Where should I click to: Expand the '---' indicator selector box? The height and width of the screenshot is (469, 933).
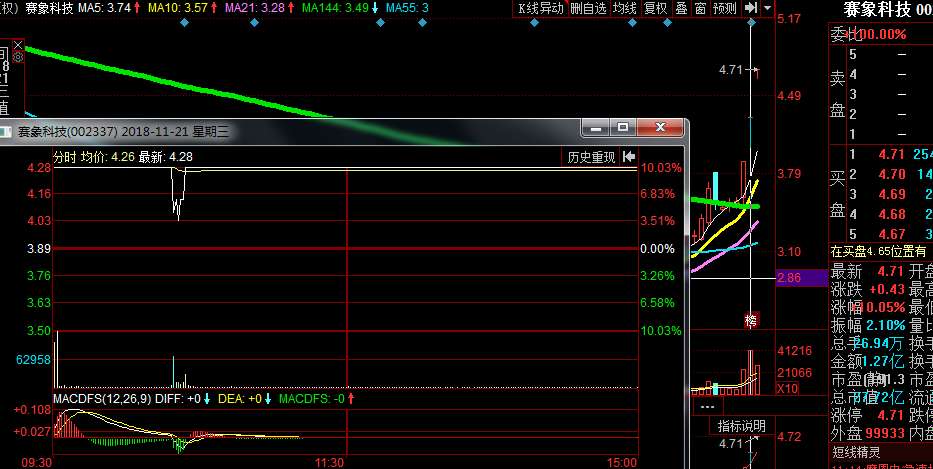pos(708,408)
